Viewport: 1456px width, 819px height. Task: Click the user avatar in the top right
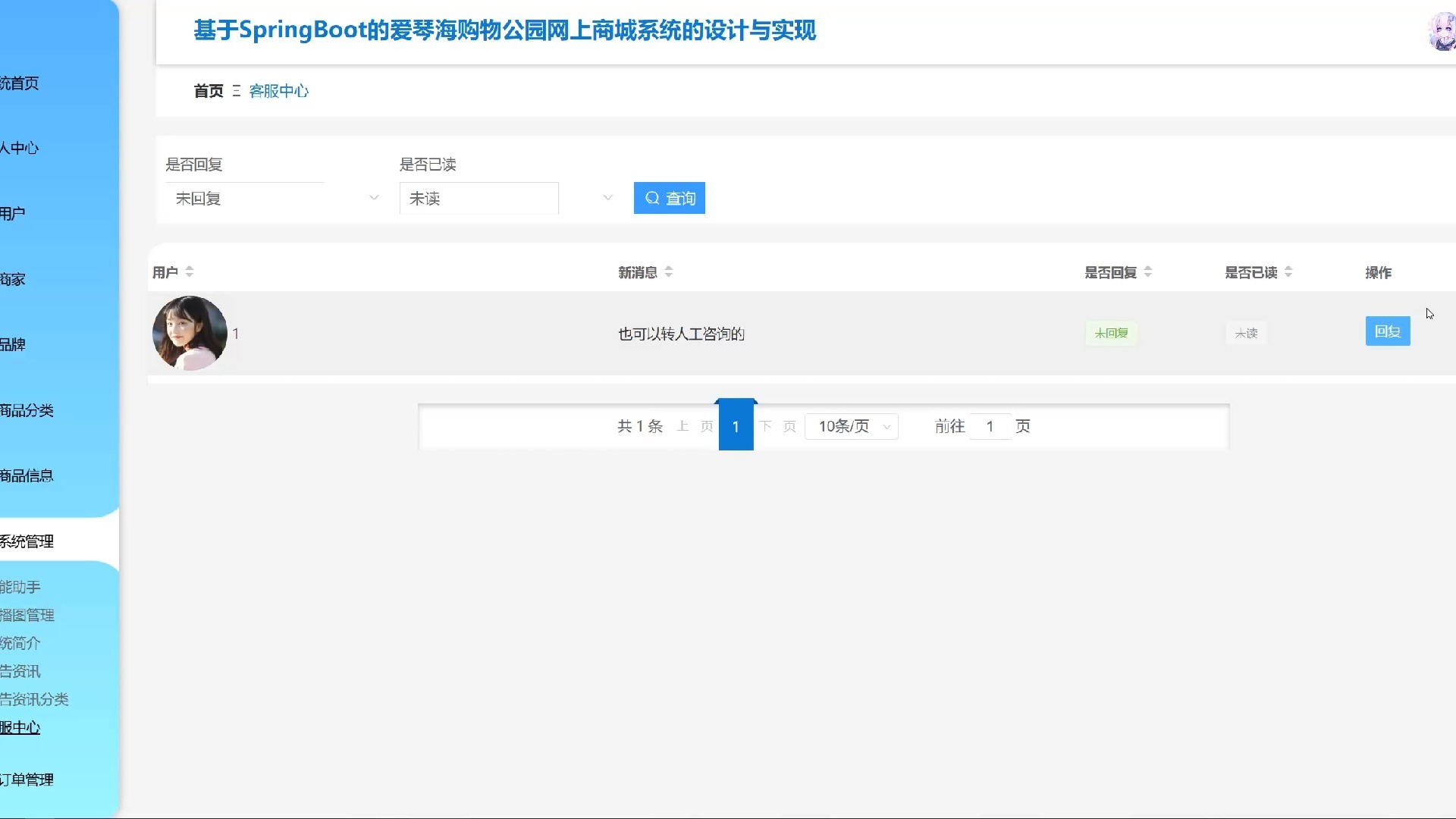tap(1442, 32)
